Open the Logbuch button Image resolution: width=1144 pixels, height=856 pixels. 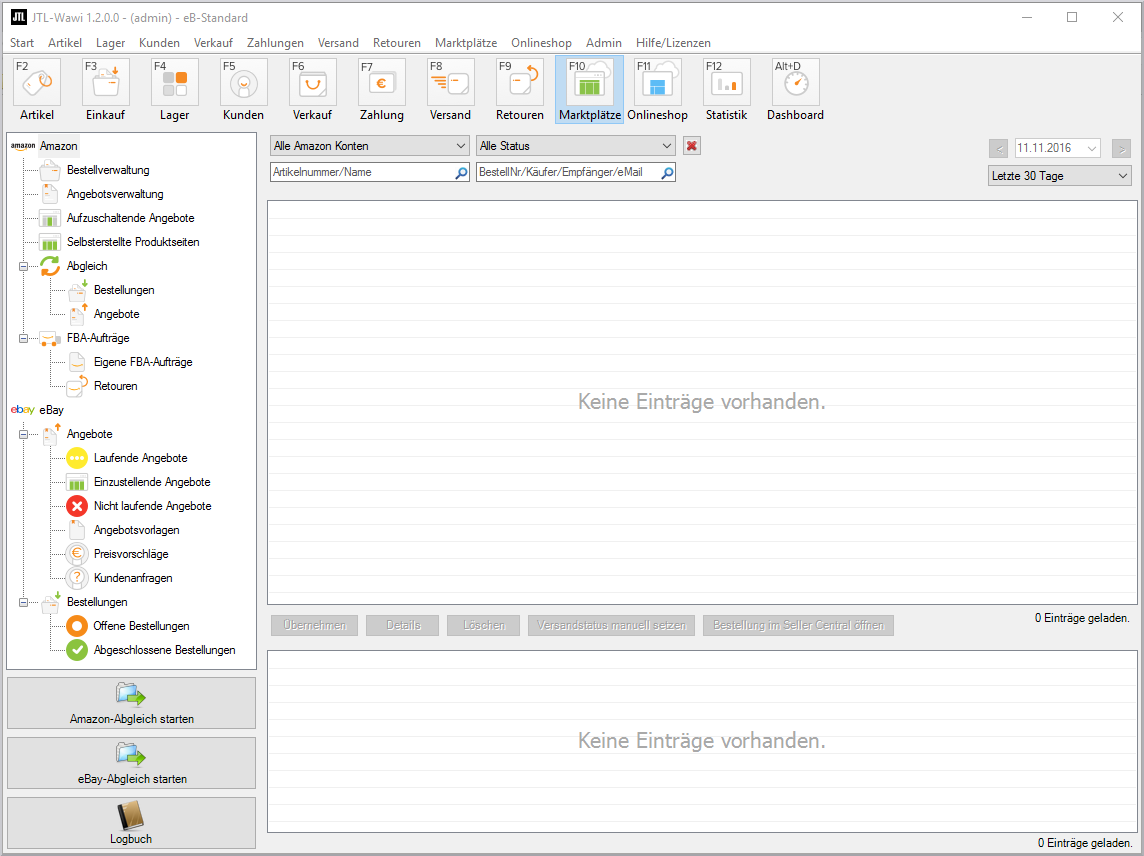coord(131,823)
